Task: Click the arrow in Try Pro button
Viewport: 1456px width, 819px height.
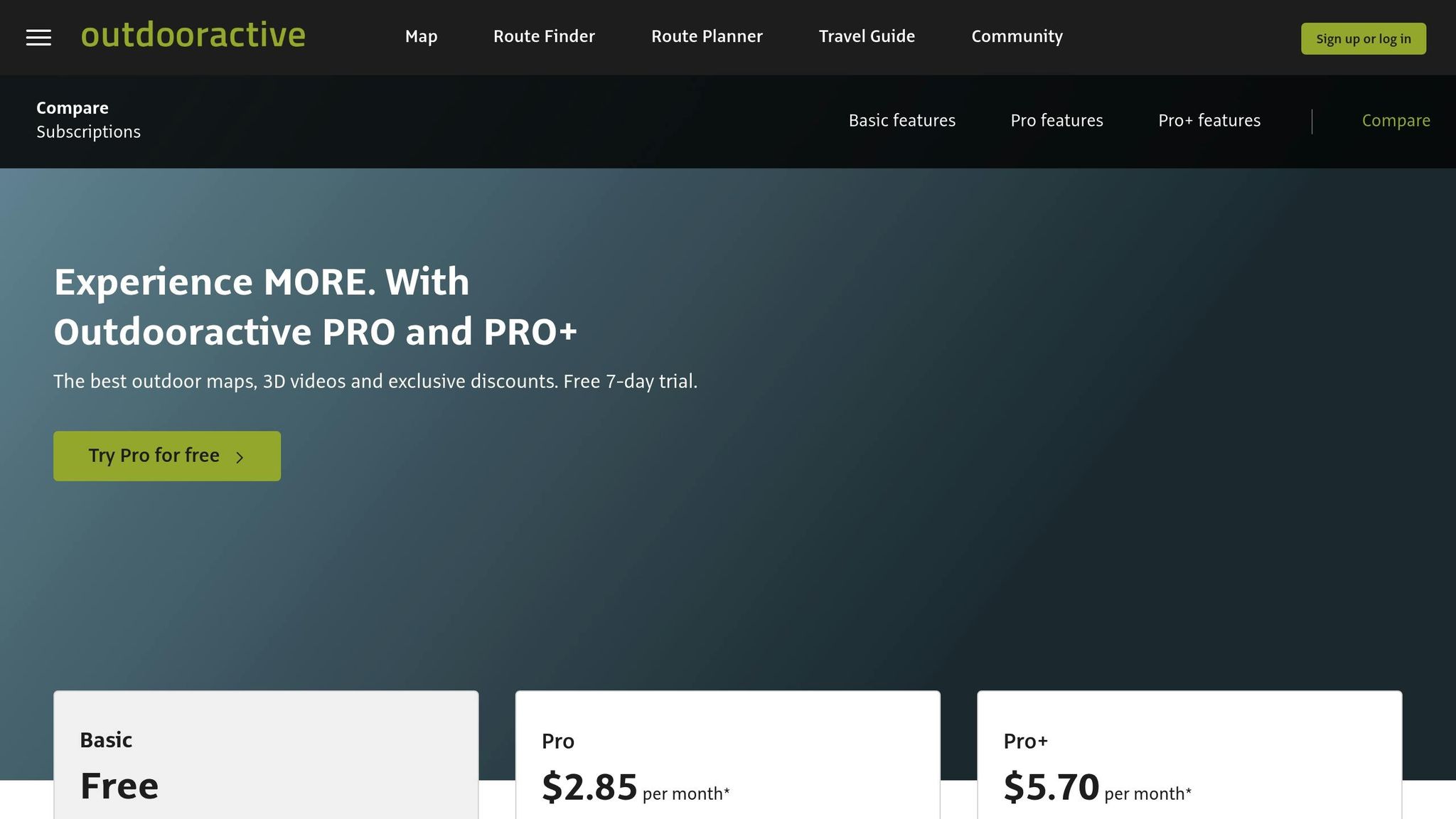Action: pyautogui.click(x=240, y=457)
